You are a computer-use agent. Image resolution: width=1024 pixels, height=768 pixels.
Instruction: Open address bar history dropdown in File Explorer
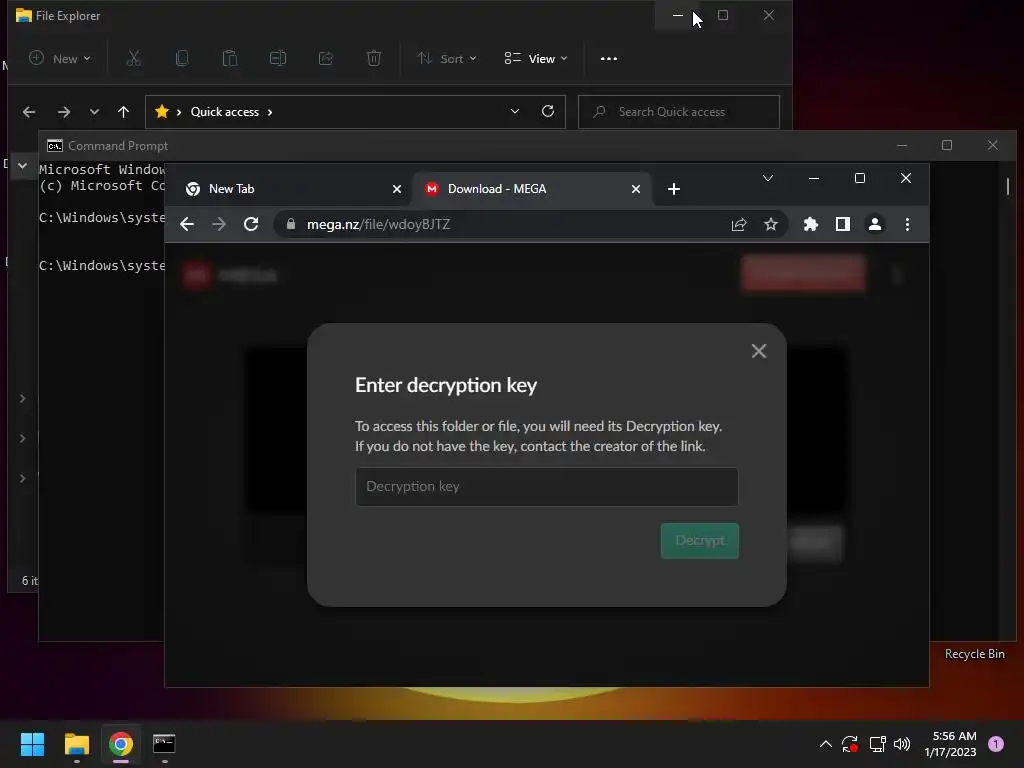click(515, 111)
